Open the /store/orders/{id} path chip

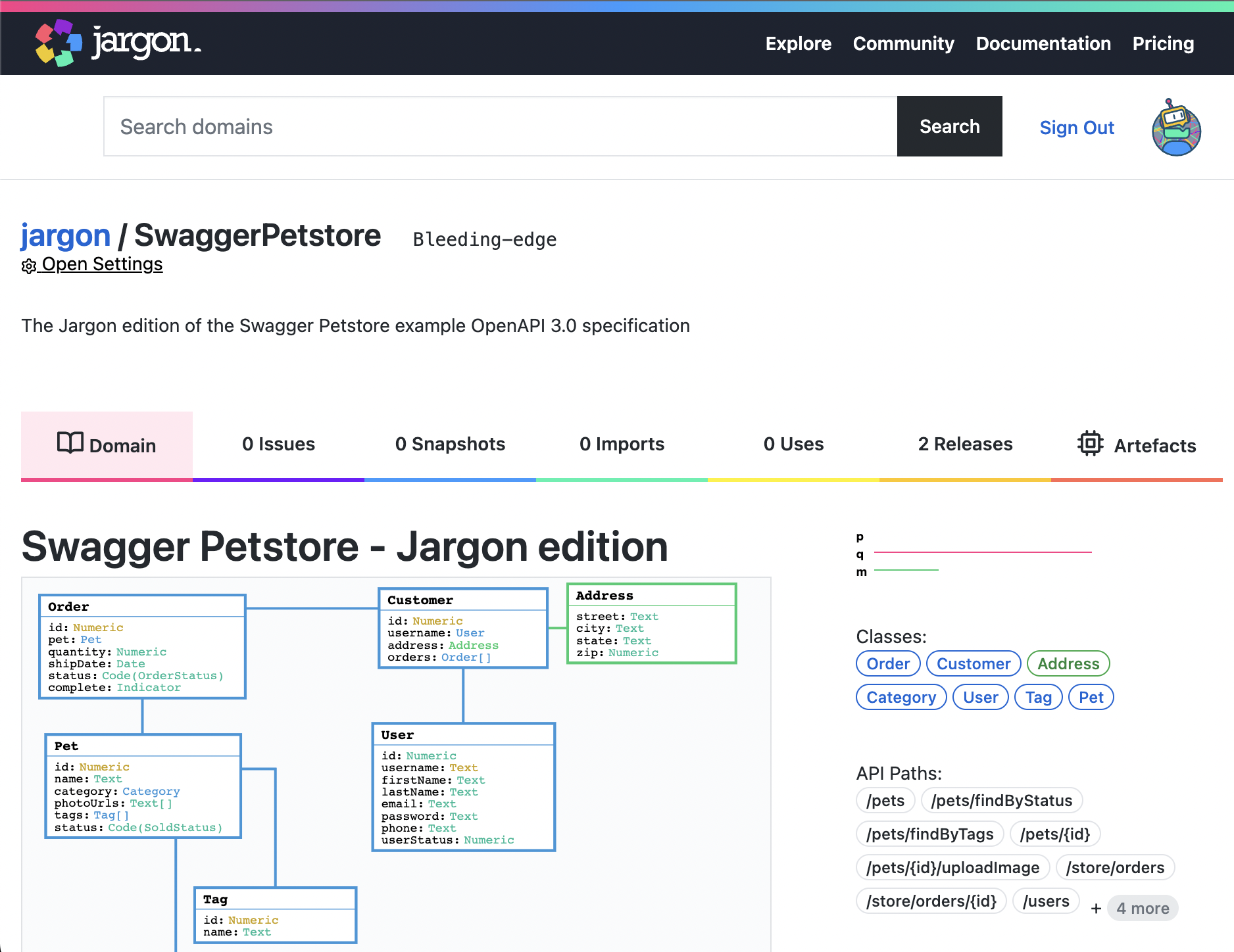tap(931, 901)
